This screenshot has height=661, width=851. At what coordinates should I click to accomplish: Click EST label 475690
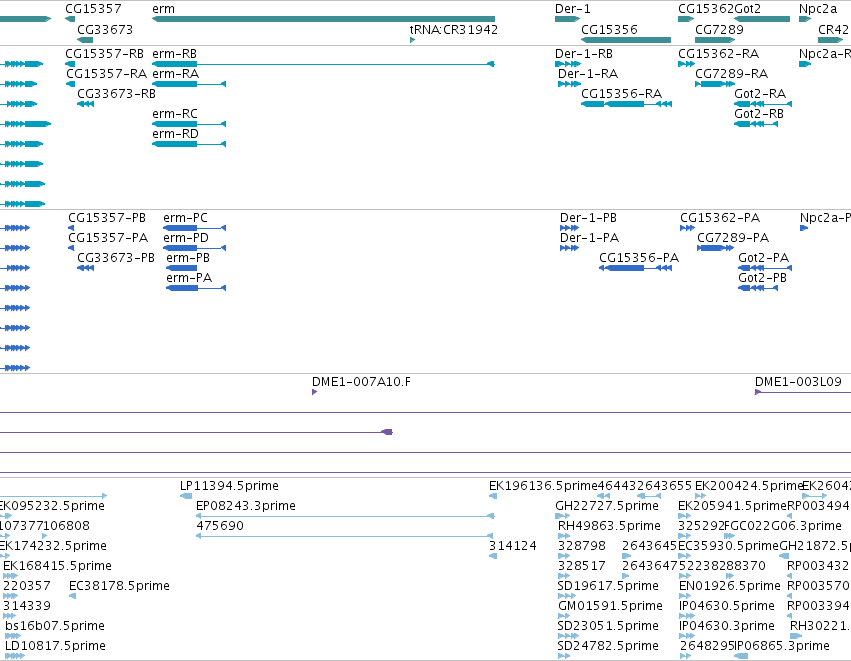220,526
